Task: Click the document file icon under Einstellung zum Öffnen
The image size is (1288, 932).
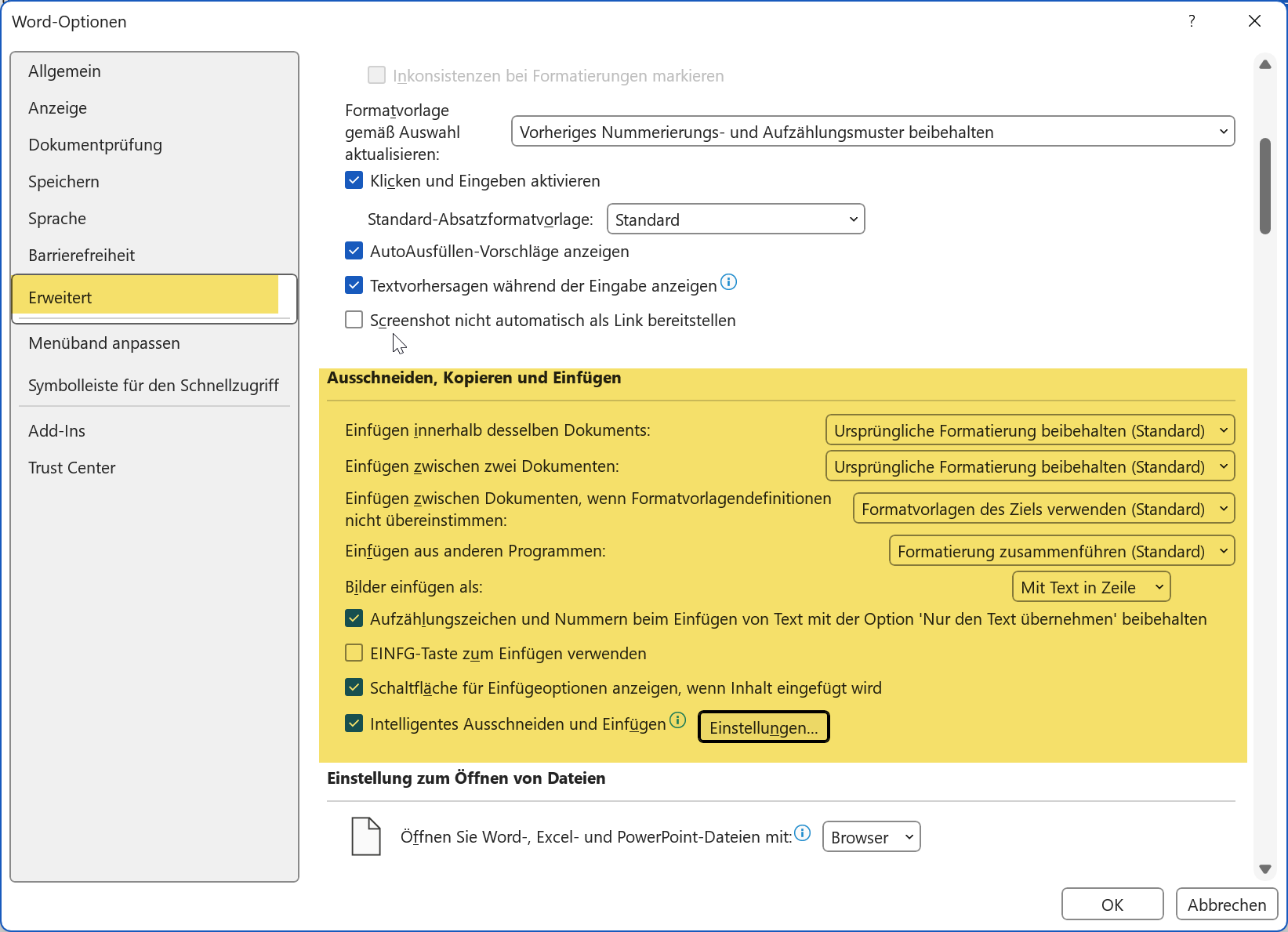Action: coord(366,836)
